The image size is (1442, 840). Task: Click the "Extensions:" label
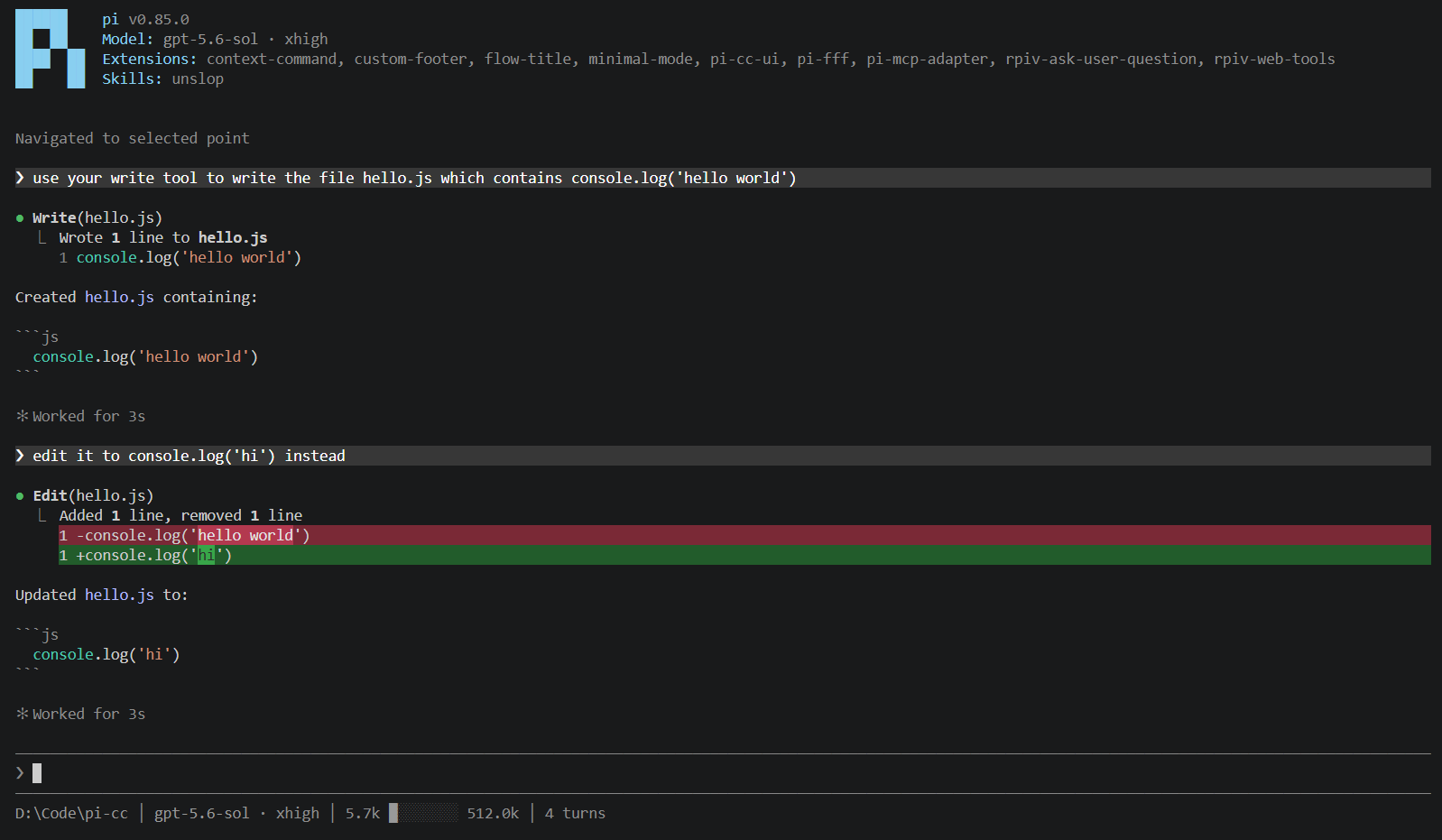tap(150, 59)
